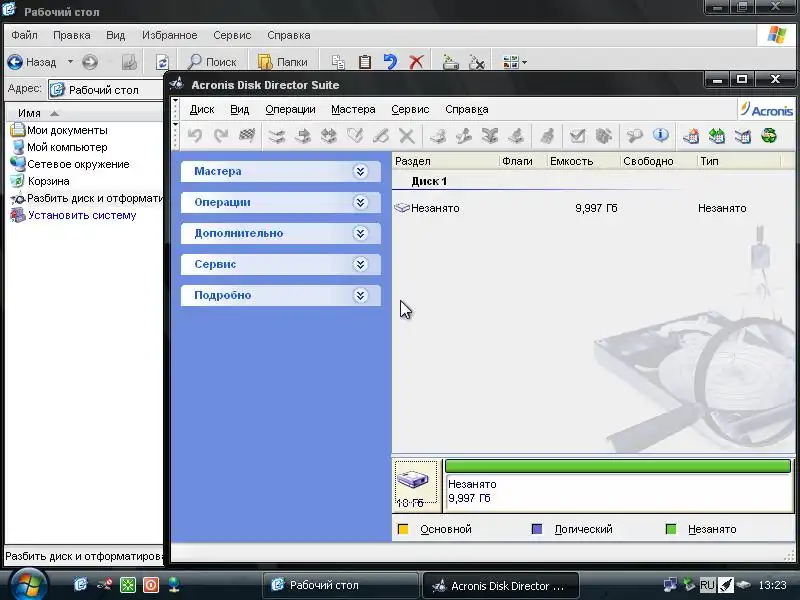Sort by the Имя column header
The width and height of the screenshot is (800, 600).
pyautogui.click(x=84, y=113)
